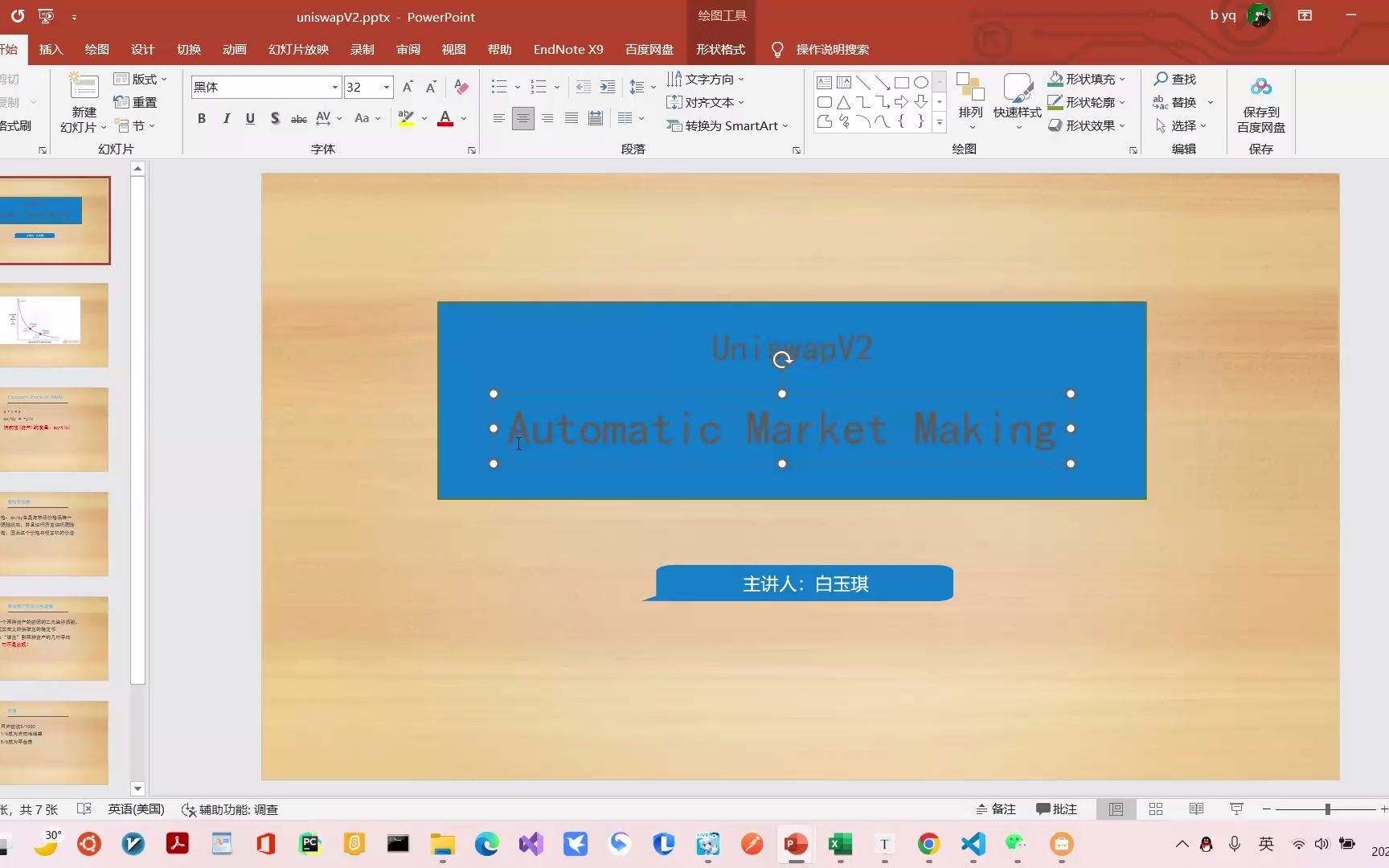Click the text highlight color icon
This screenshot has height=868, width=1389.
(406, 118)
